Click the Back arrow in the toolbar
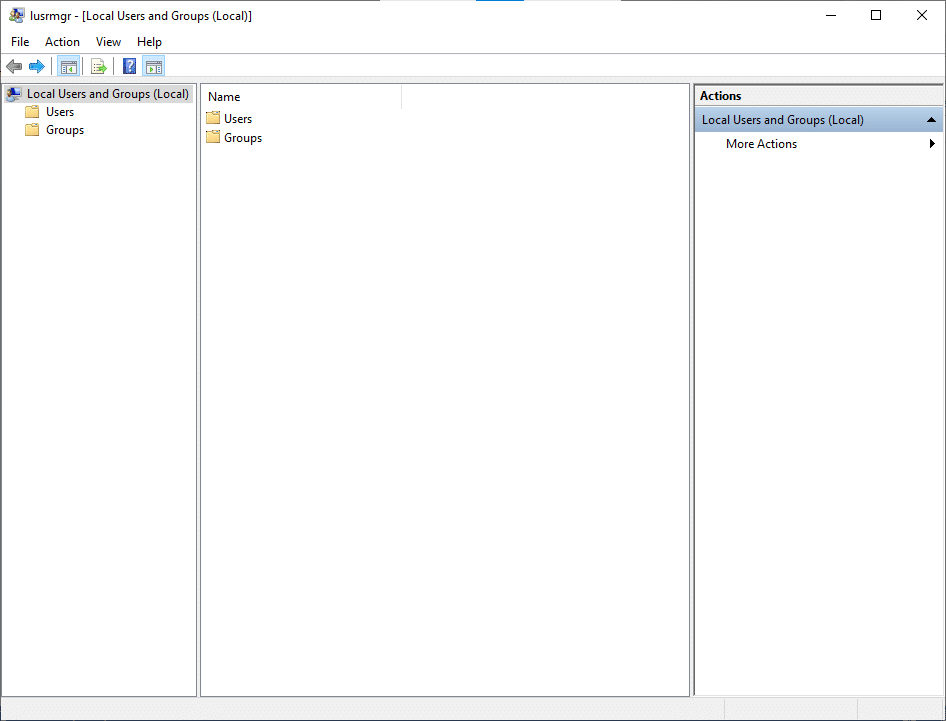This screenshot has height=721, width=946. (14, 67)
